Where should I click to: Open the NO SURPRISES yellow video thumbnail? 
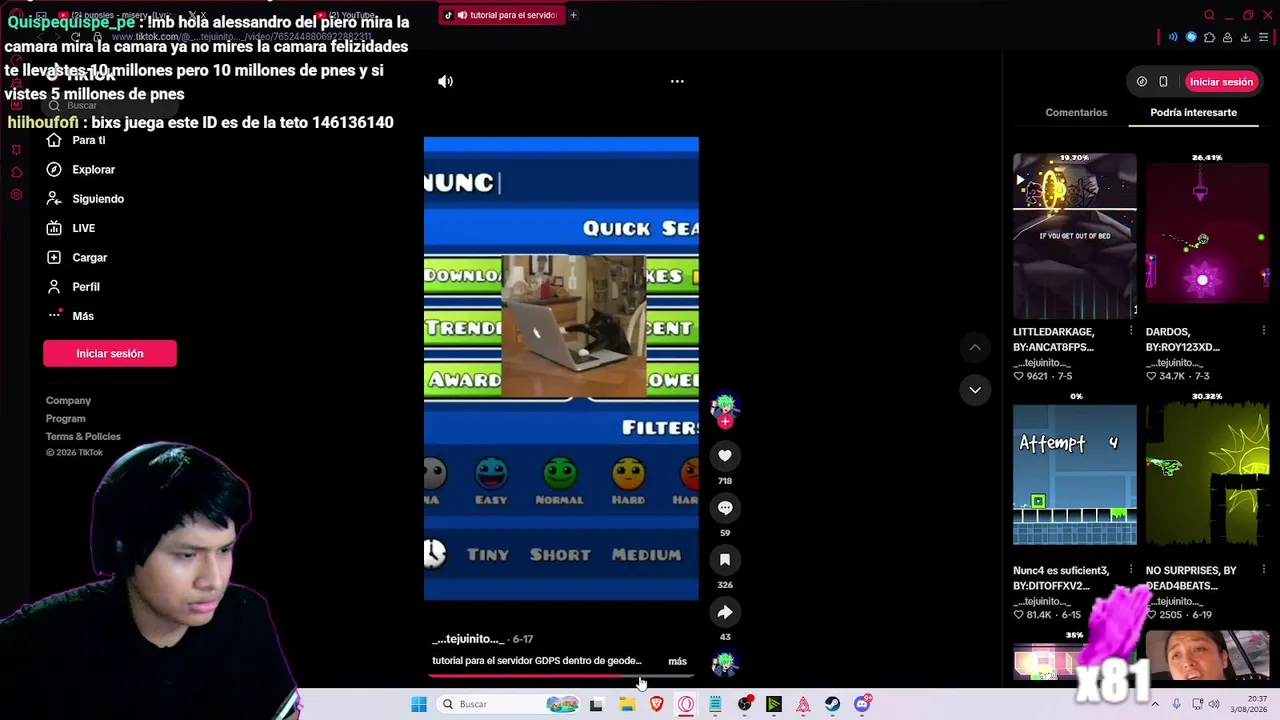click(x=1207, y=475)
